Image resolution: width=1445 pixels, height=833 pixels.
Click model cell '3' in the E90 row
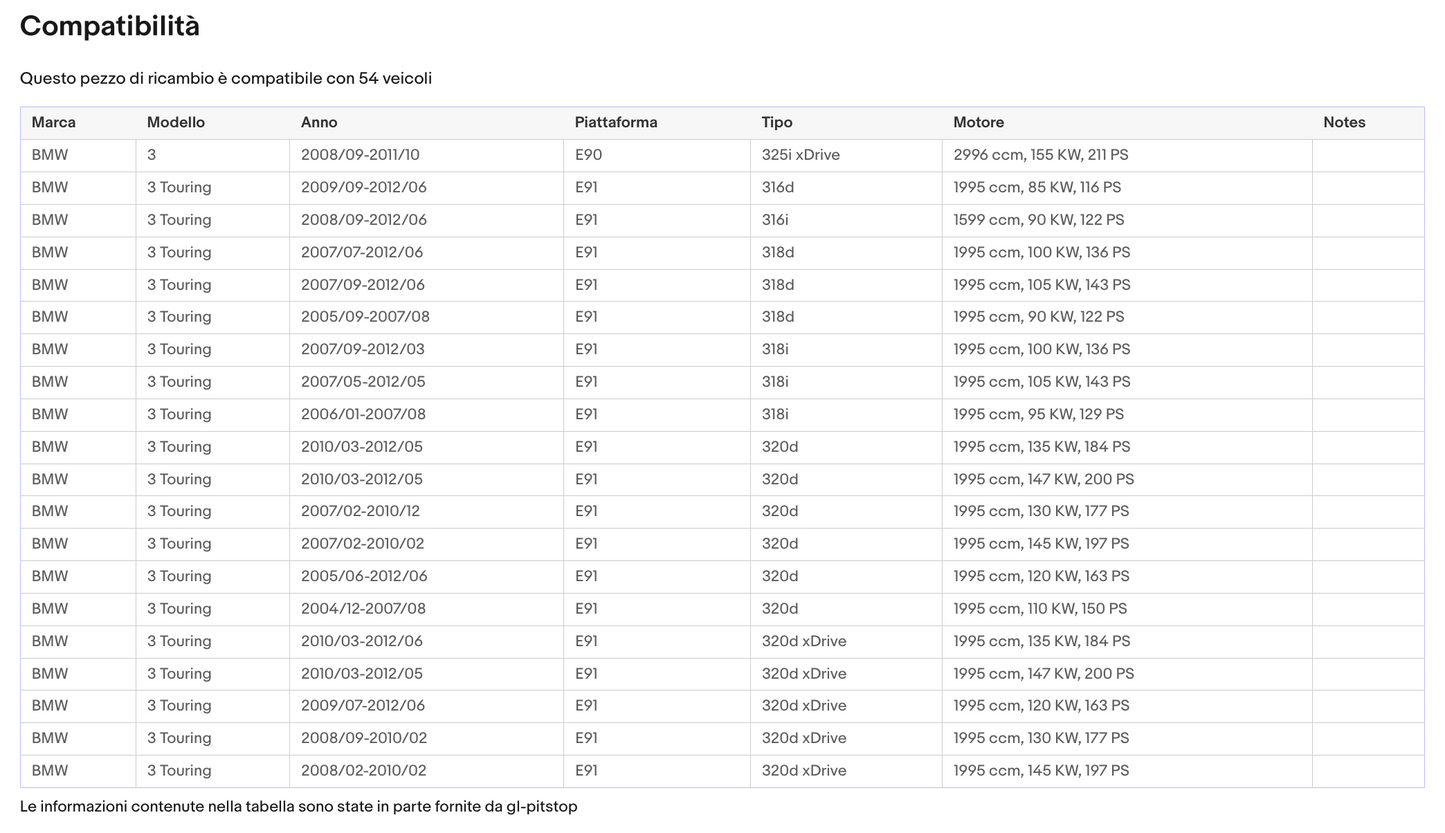213,155
